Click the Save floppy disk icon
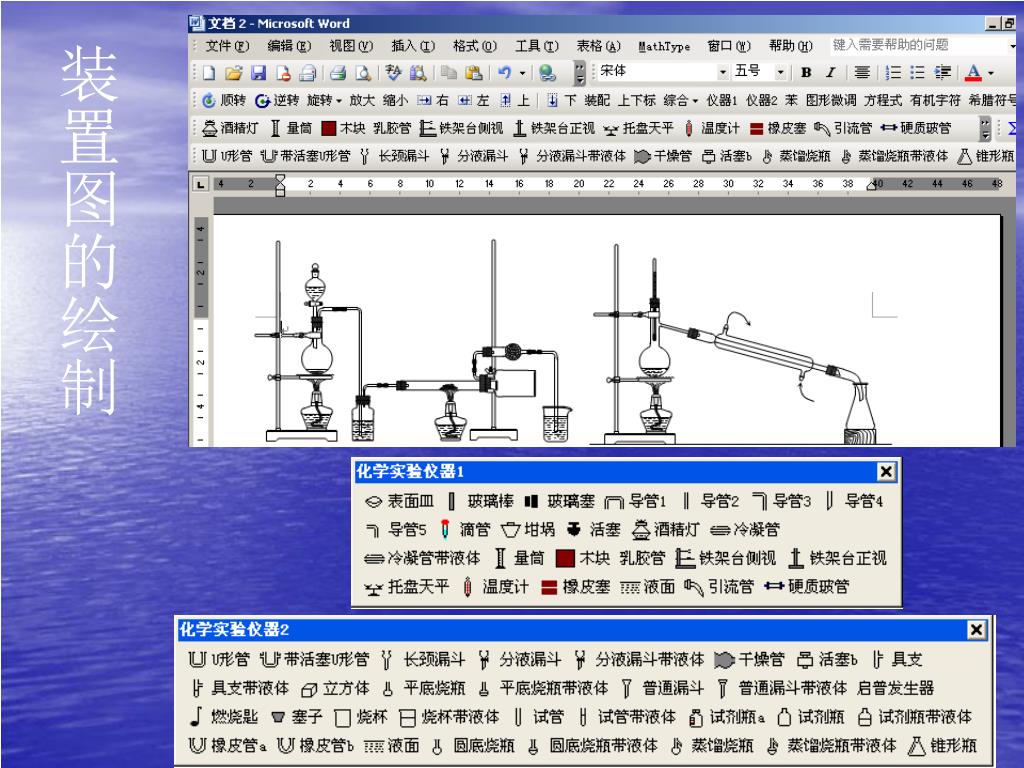Screen dimensions: 1024x768 (x=259, y=72)
